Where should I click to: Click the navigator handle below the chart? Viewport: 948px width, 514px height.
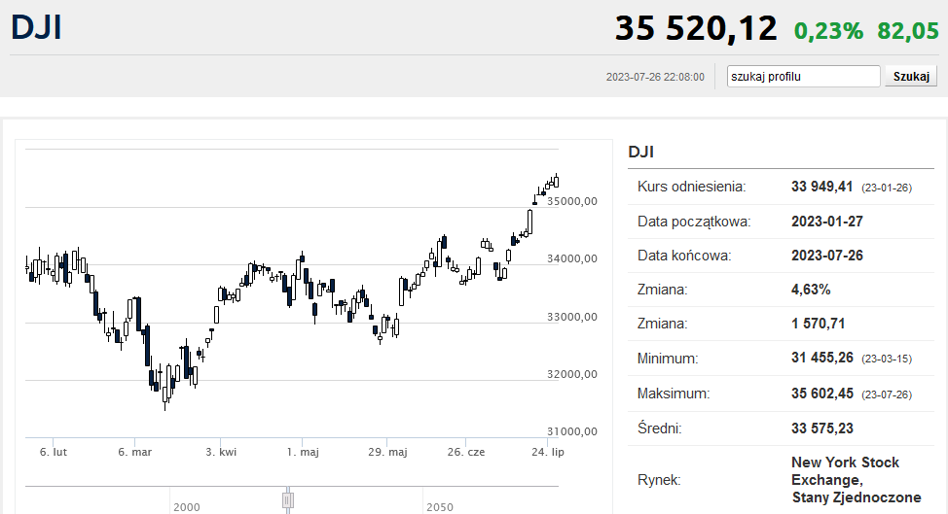[288, 500]
